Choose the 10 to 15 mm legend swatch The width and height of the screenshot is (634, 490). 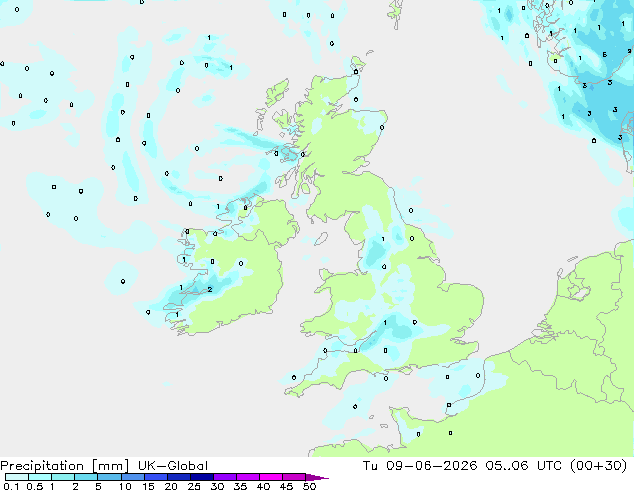coord(132,477)
